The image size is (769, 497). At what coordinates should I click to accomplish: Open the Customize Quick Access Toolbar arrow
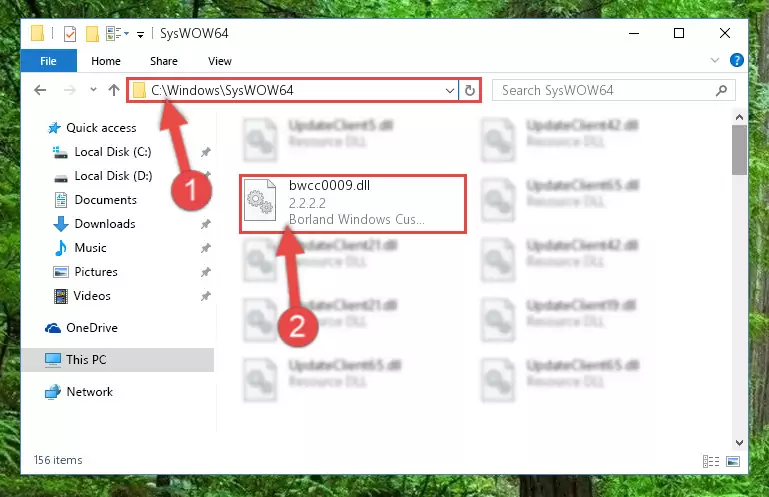[x=140, y=34]
